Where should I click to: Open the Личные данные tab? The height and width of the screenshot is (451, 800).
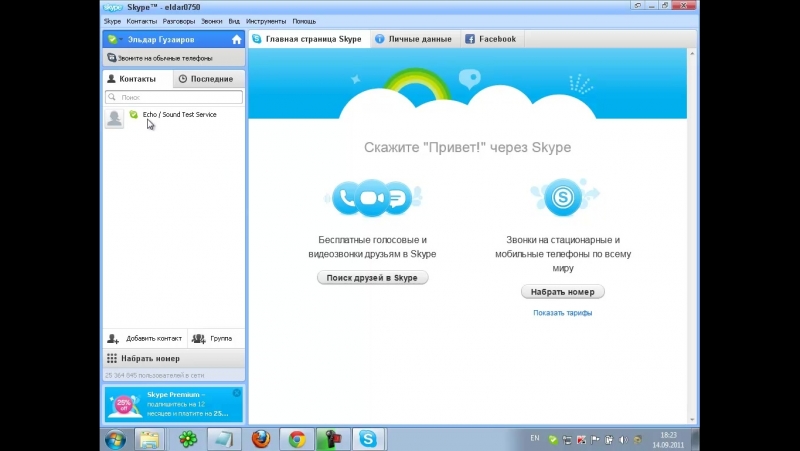coord(414,39)
